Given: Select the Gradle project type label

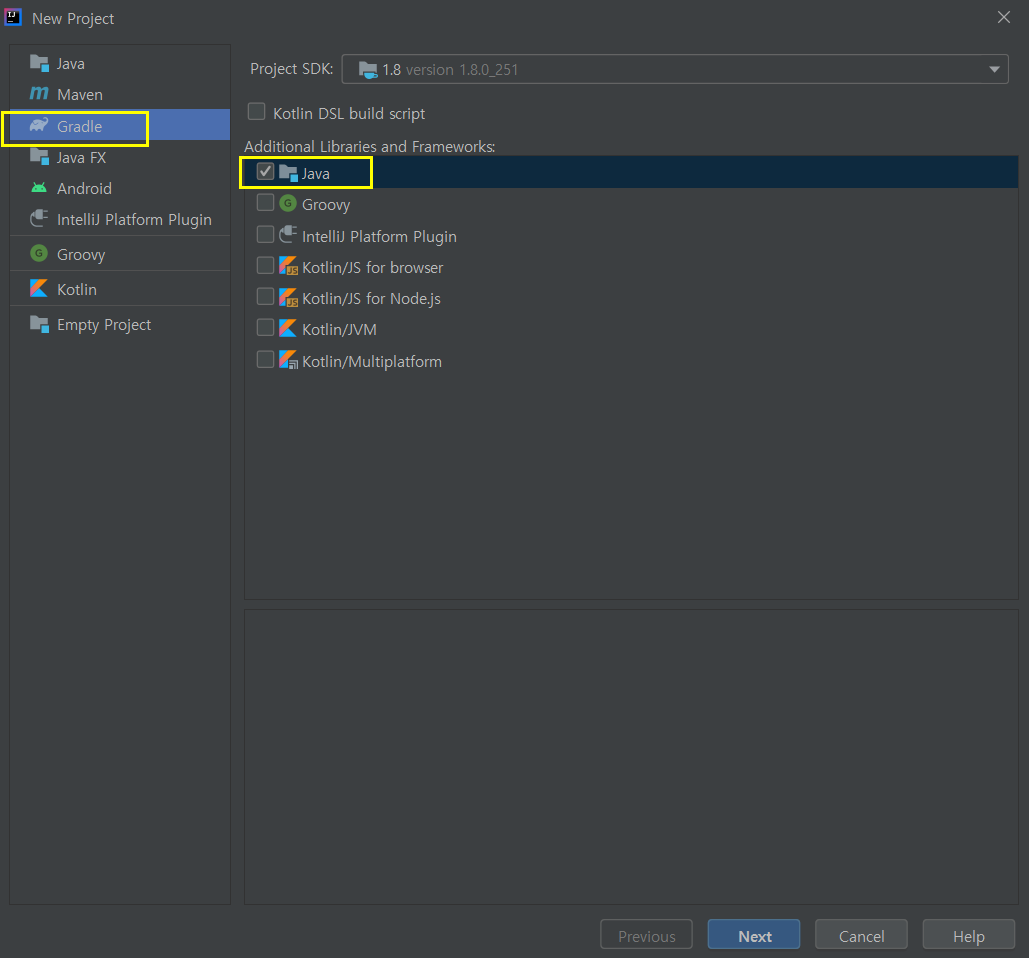Looking at the screenshot, I should (79, 126).
